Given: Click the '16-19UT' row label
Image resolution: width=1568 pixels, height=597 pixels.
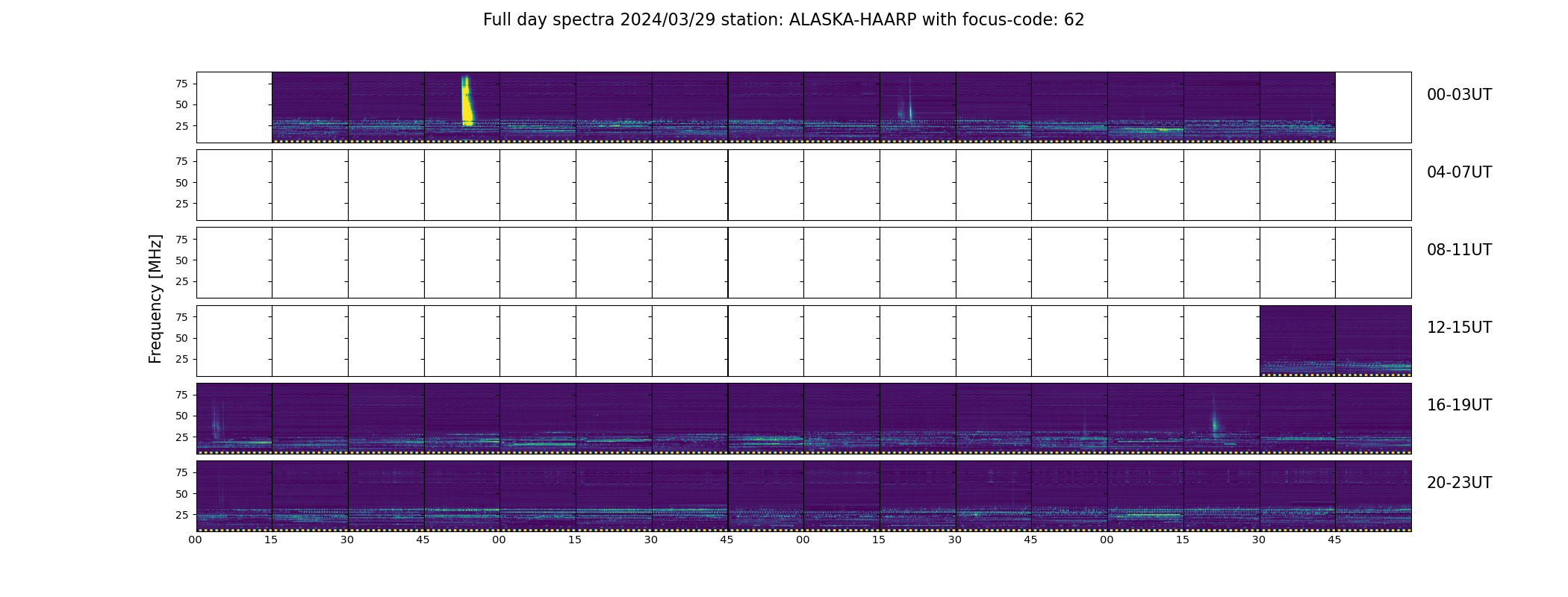Looking at the screenshot, I should [1459, 405].
